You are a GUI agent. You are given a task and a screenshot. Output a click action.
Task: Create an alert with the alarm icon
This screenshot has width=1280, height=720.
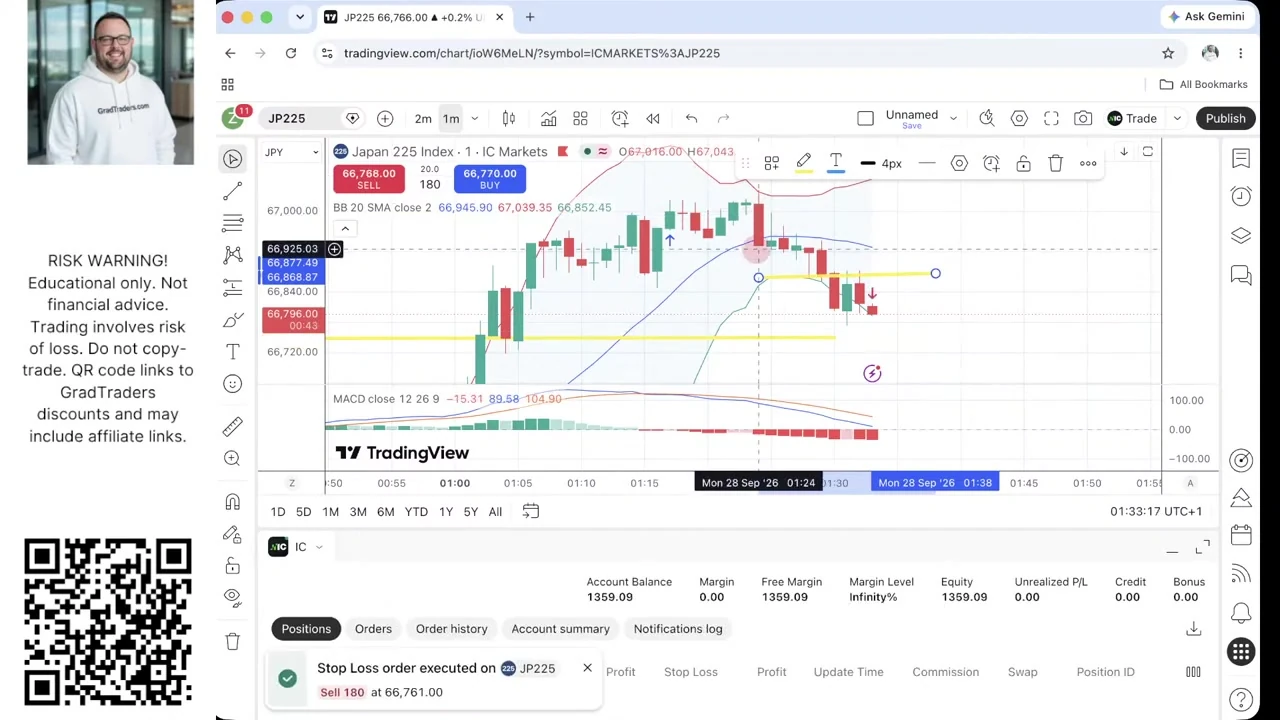[x=620, y=118]
